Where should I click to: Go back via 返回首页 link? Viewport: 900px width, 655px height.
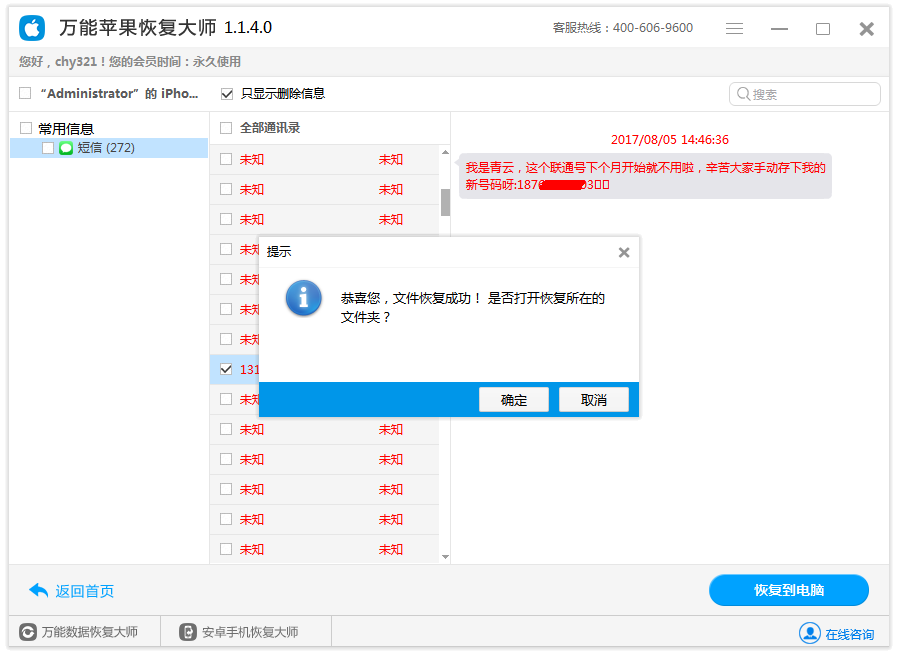coord(84,591)
